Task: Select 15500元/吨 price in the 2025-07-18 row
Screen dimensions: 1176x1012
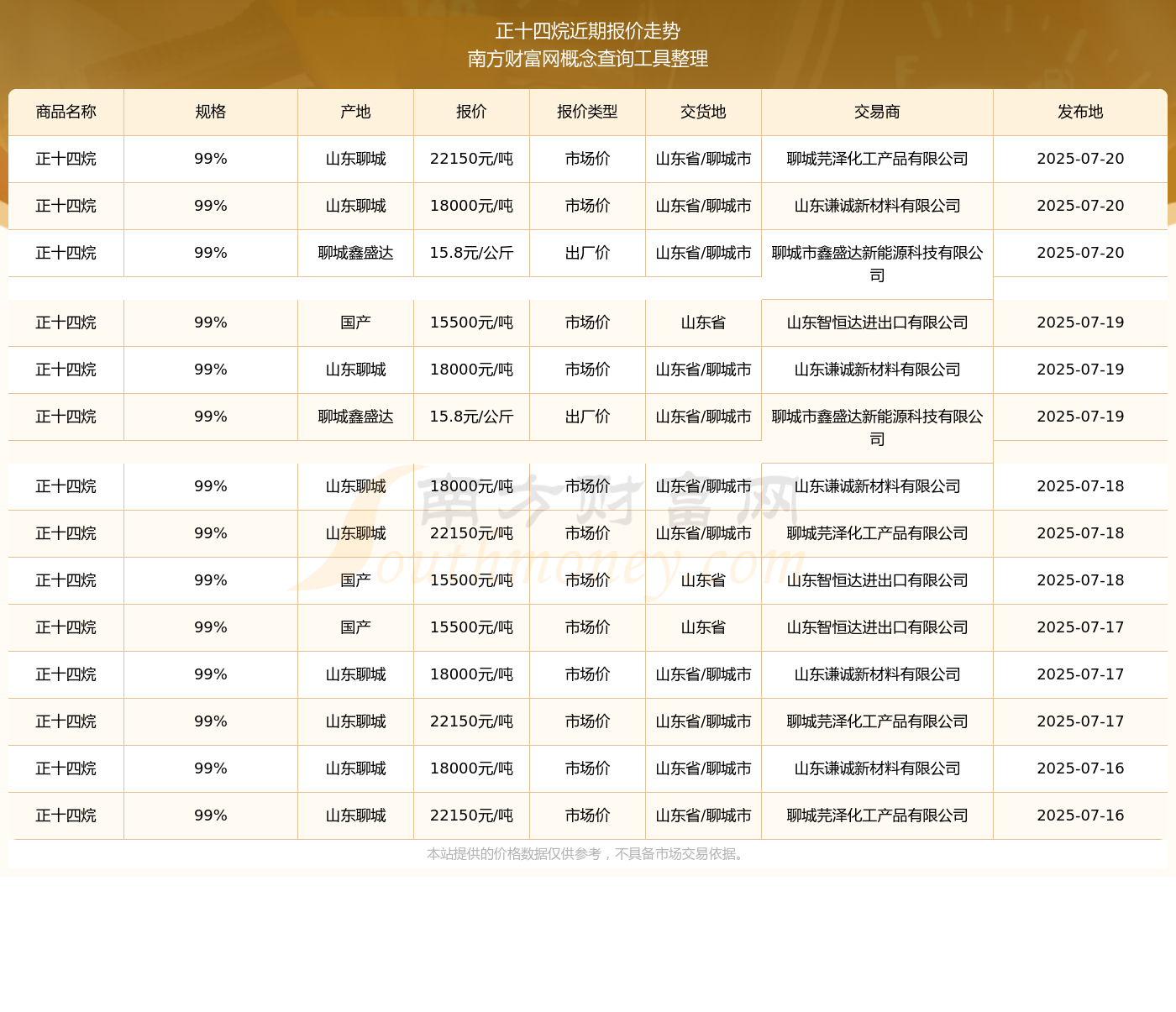Action: coord(472,580)
